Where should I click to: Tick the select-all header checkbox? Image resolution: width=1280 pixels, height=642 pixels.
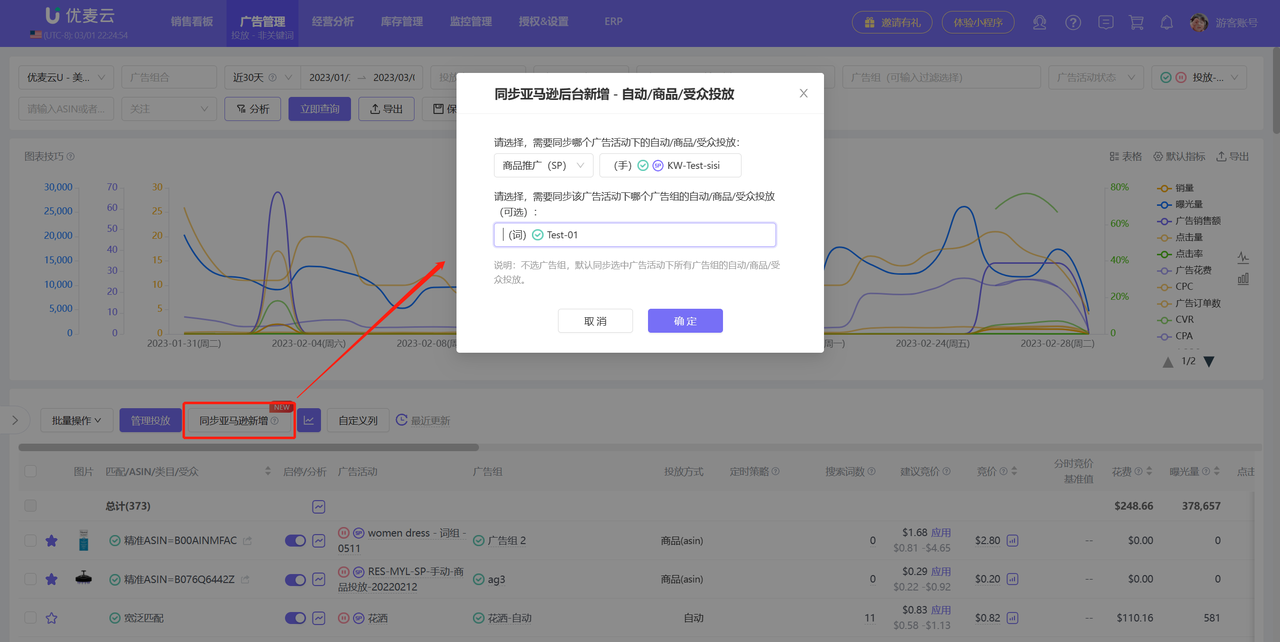[x=30, y=472]
